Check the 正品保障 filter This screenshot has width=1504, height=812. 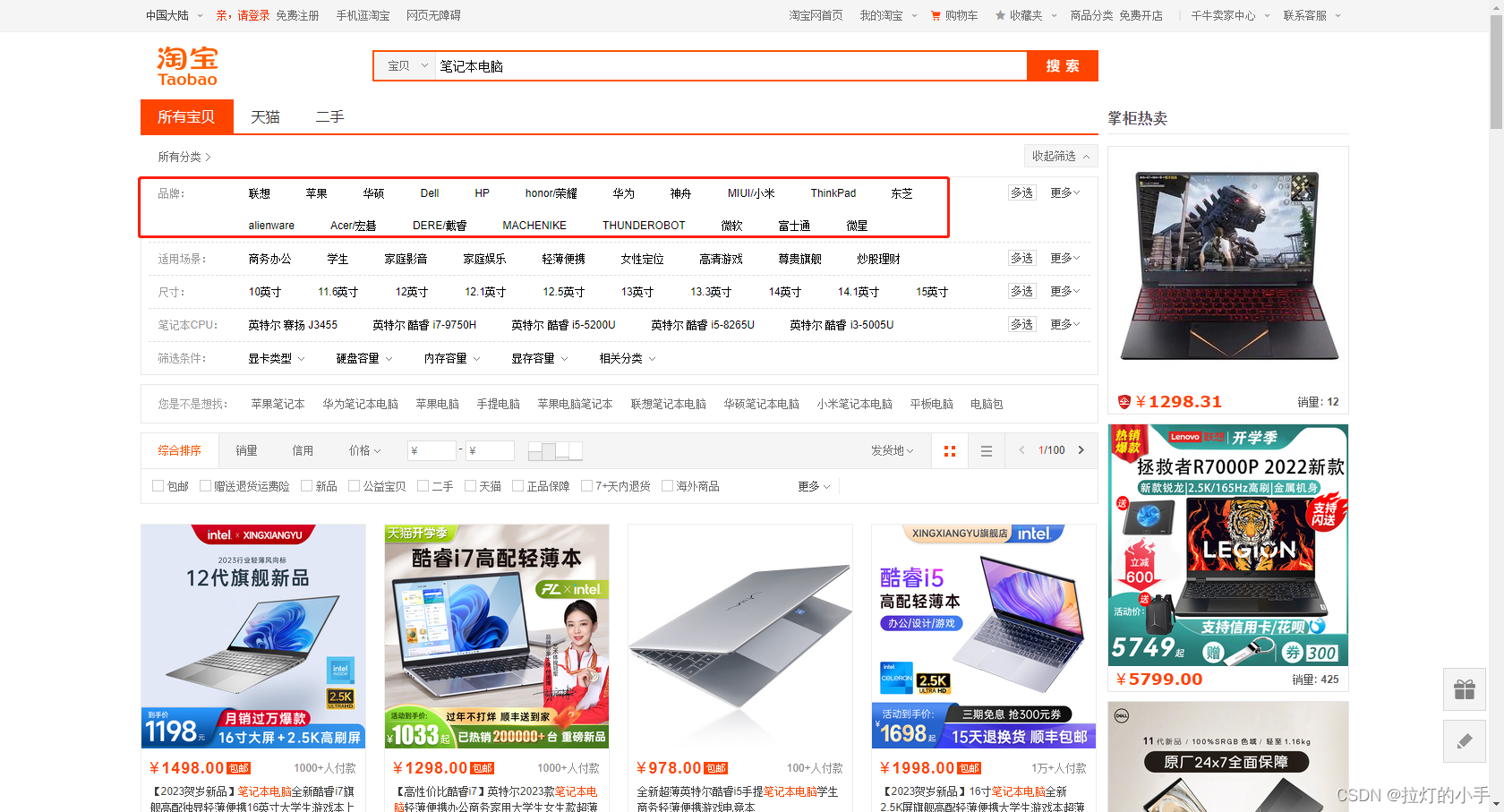(x=518, y=486)
